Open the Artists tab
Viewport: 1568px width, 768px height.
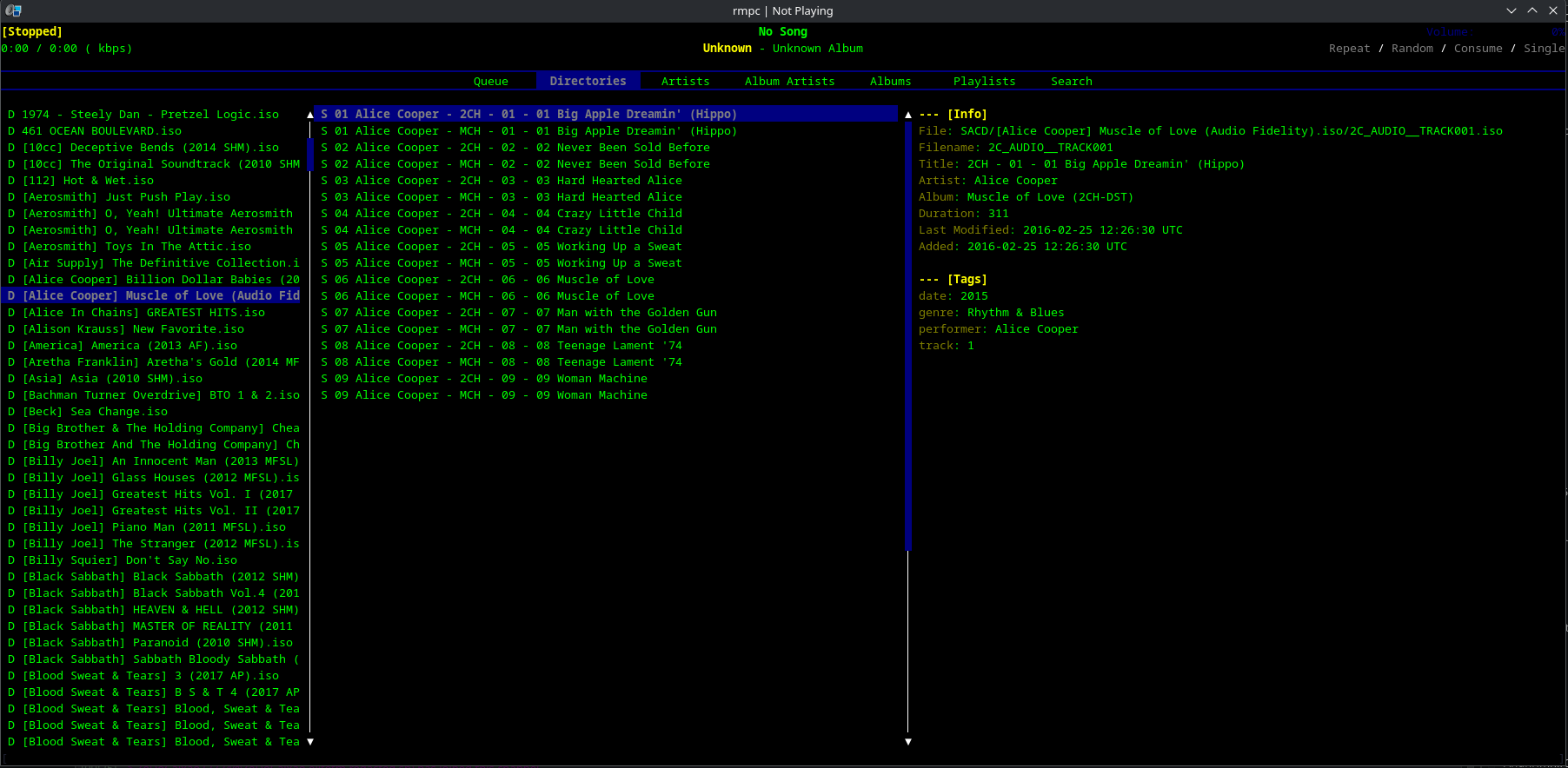(x=686, y=82)
